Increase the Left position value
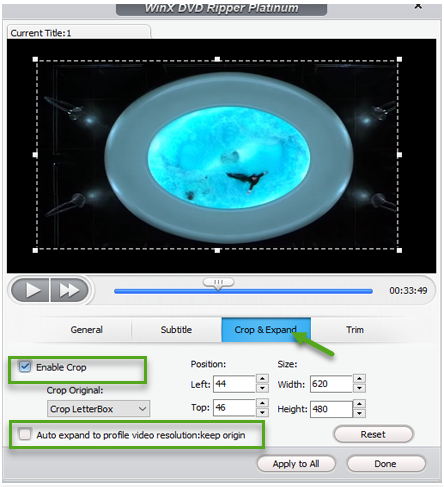The image size is (444, 487). tap(262, 379)
